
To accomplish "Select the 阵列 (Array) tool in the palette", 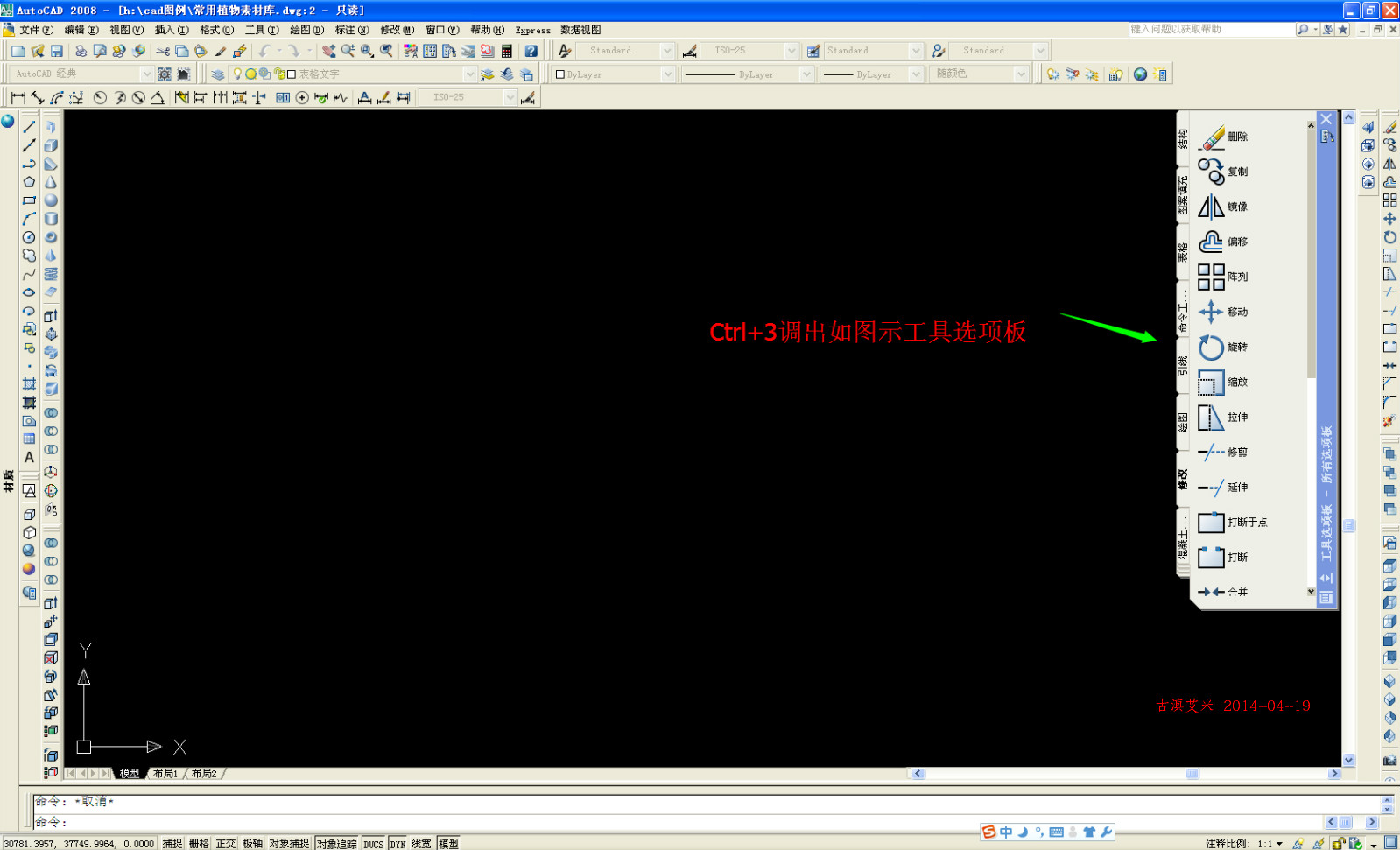I will click(1224, 277).
